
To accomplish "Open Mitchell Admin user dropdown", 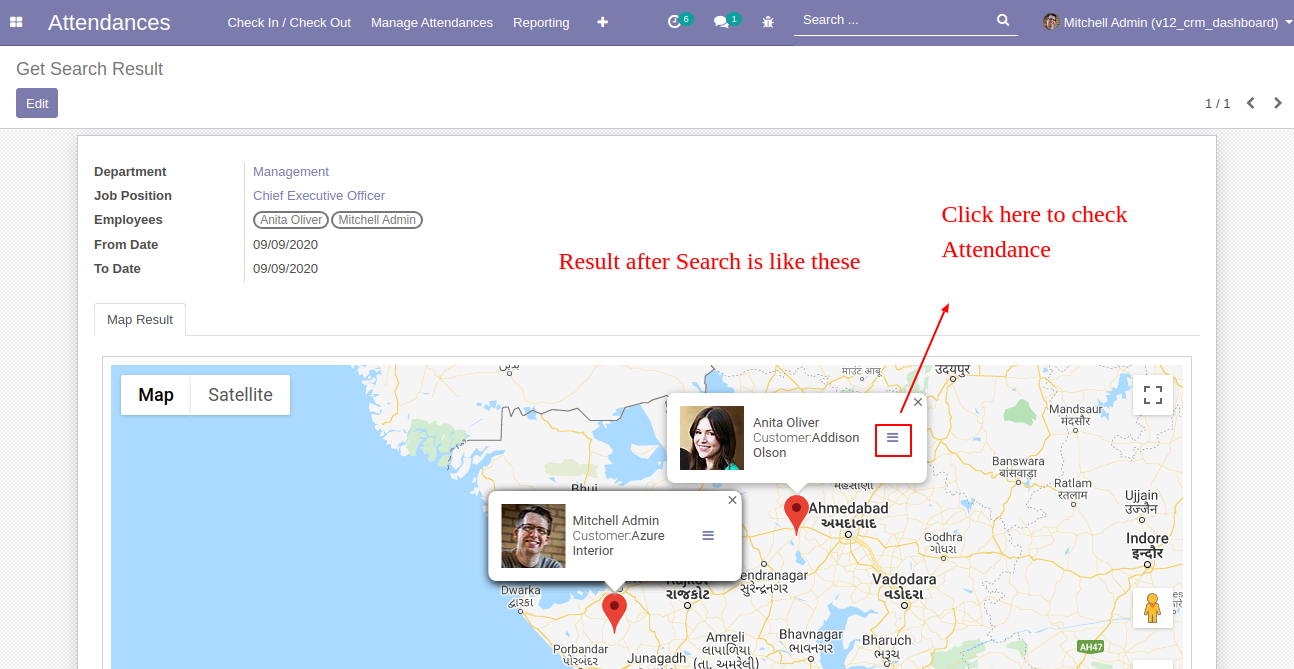I will click(x=1166, y=22).
